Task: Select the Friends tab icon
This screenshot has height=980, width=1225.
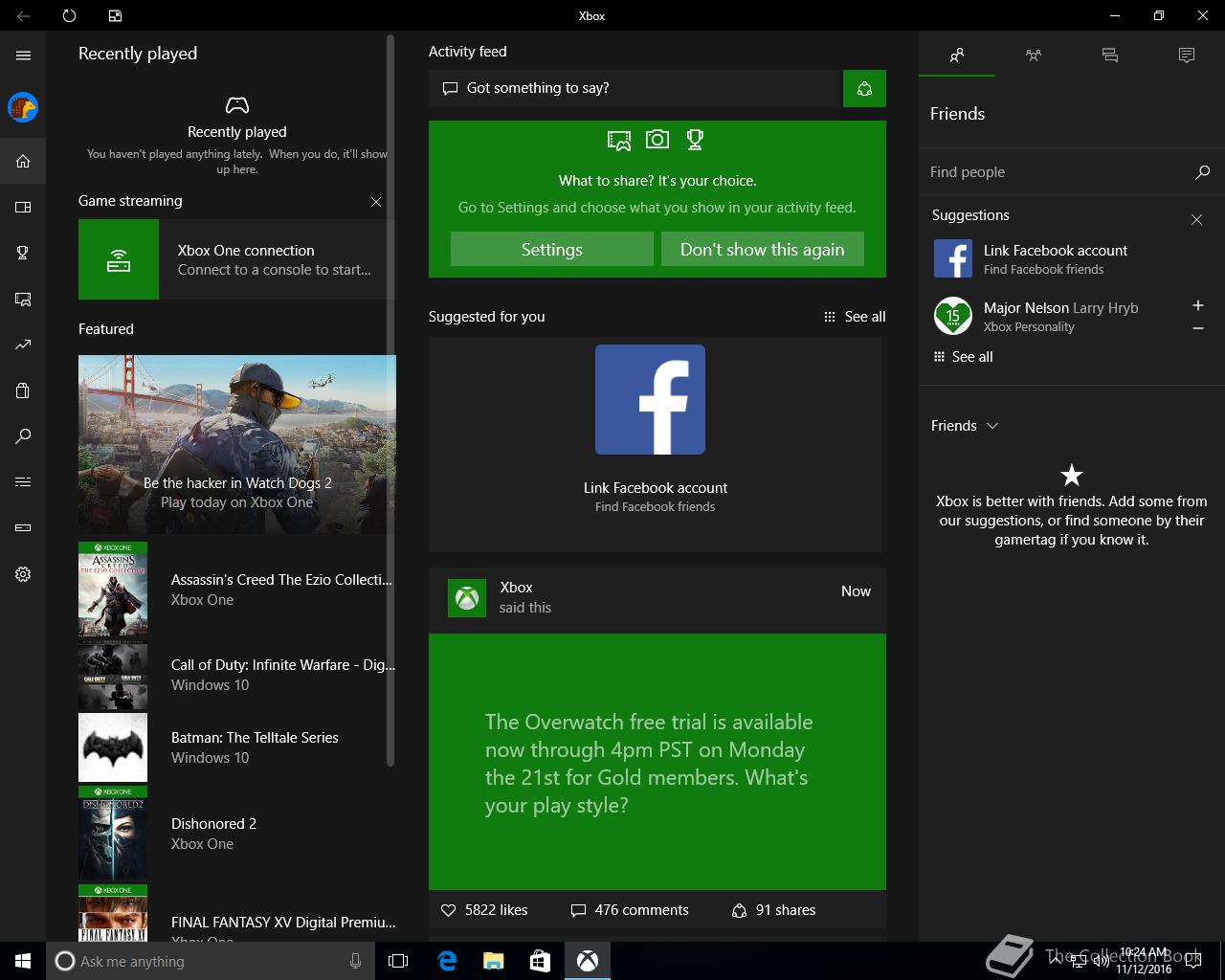Action: click(957, 56)
